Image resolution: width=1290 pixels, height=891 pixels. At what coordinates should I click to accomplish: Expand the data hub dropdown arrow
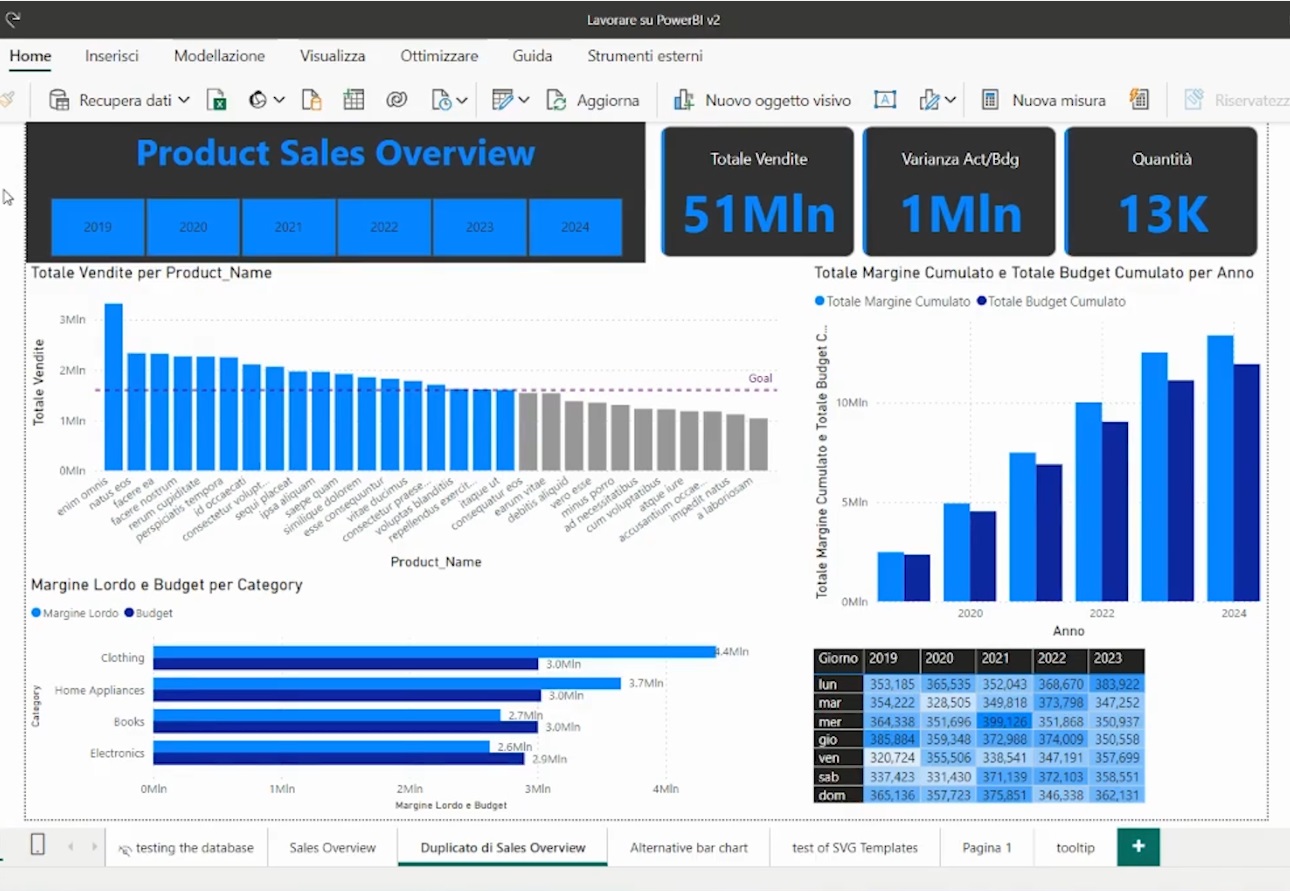[279, 100]
